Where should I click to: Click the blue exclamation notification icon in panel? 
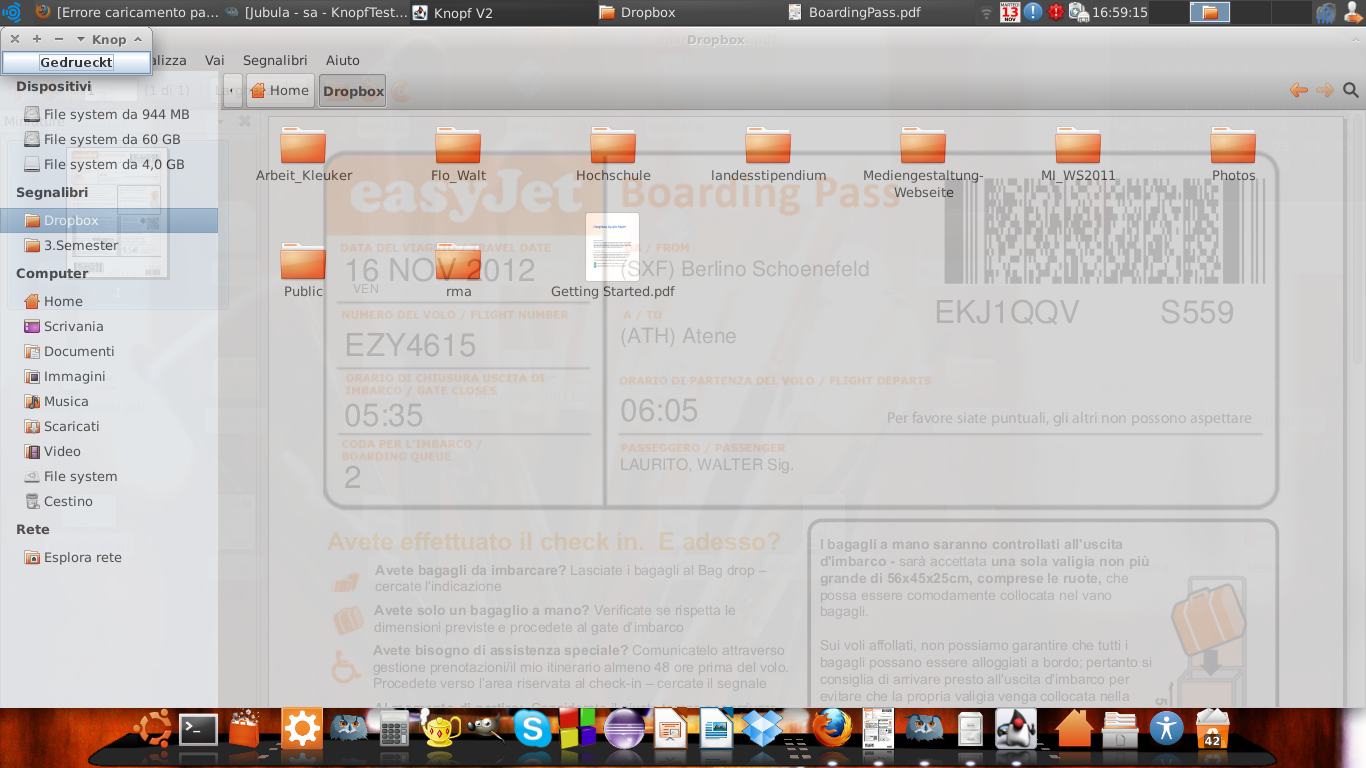[x=1033, y=12]
